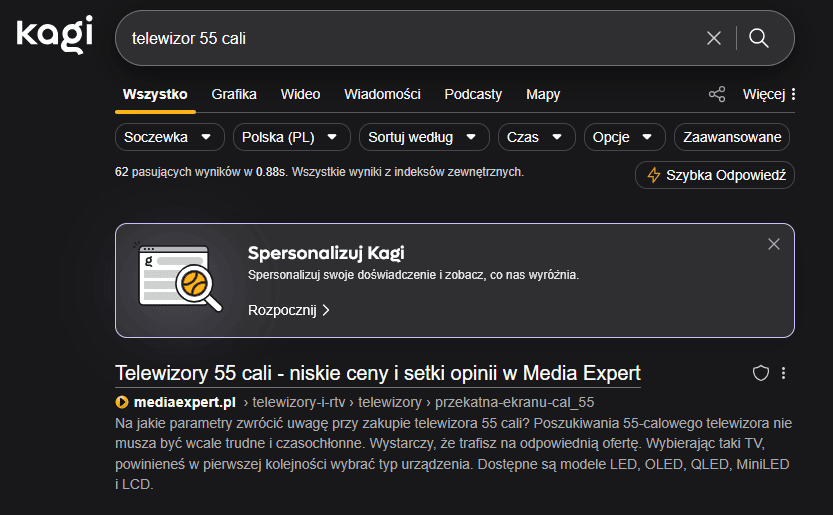Switch to the Wideo tab

[x=300, y=94]
